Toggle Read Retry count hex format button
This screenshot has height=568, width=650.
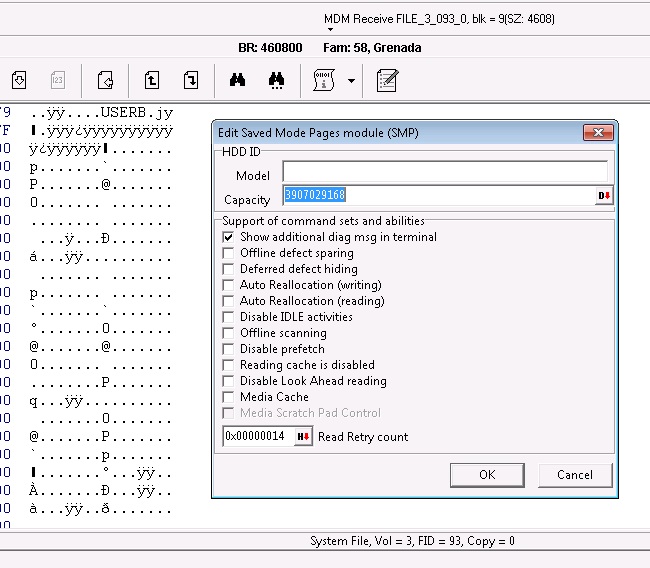303,437
